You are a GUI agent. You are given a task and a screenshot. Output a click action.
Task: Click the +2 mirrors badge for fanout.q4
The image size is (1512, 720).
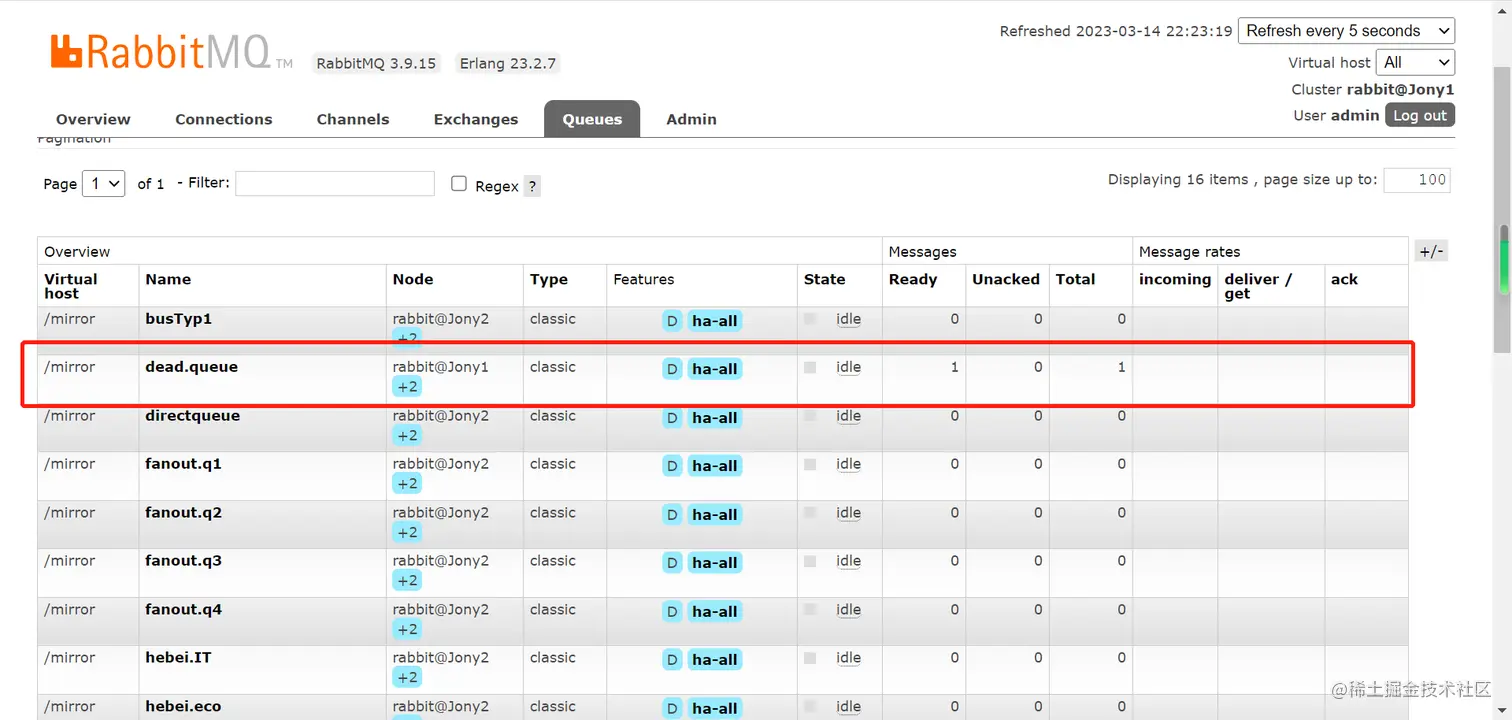pos(407,629)
